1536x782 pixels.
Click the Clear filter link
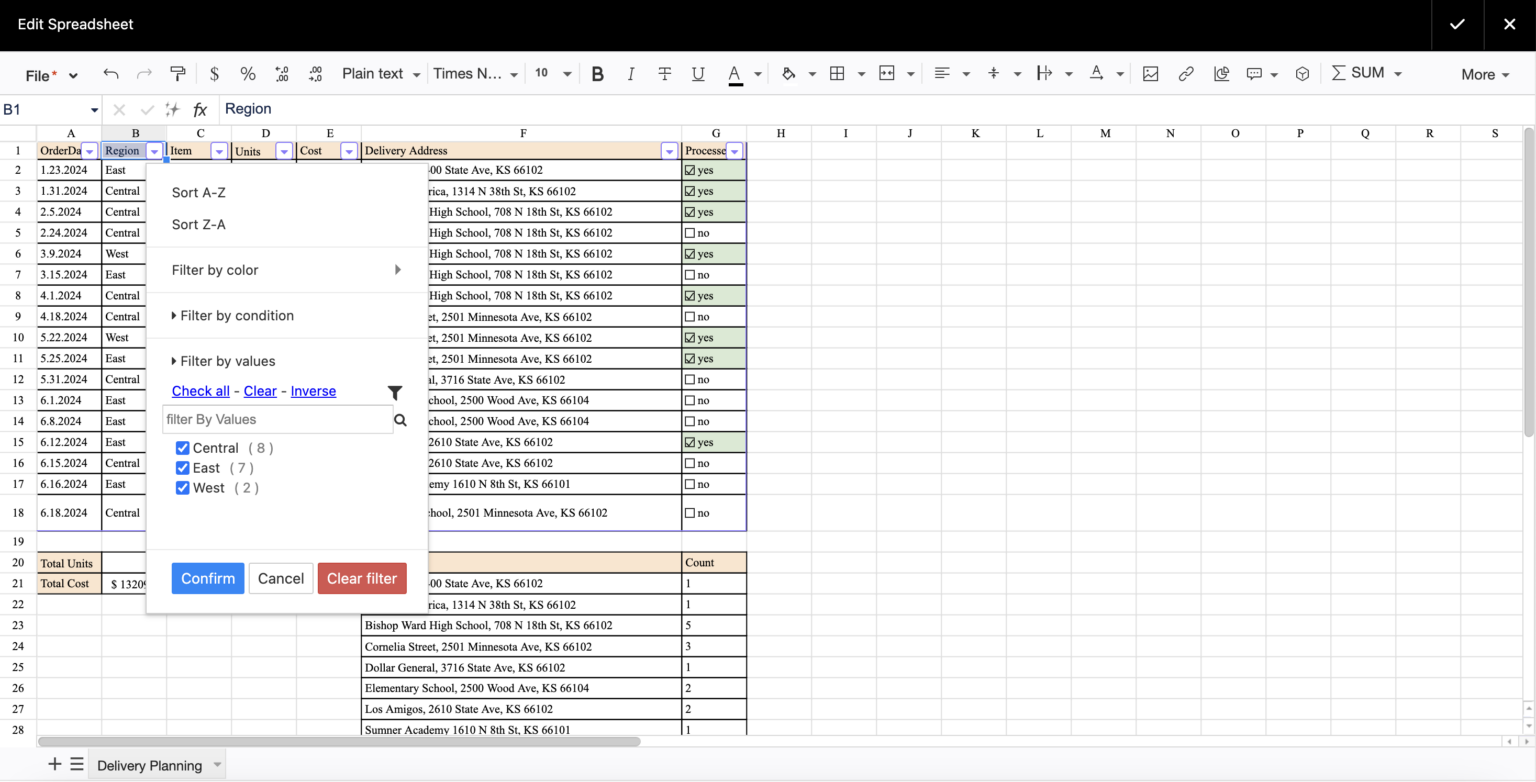coord(361,578)
